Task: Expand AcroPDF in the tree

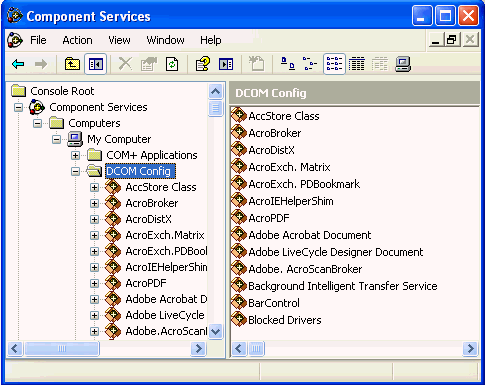Action: click(x=95, y=283)
